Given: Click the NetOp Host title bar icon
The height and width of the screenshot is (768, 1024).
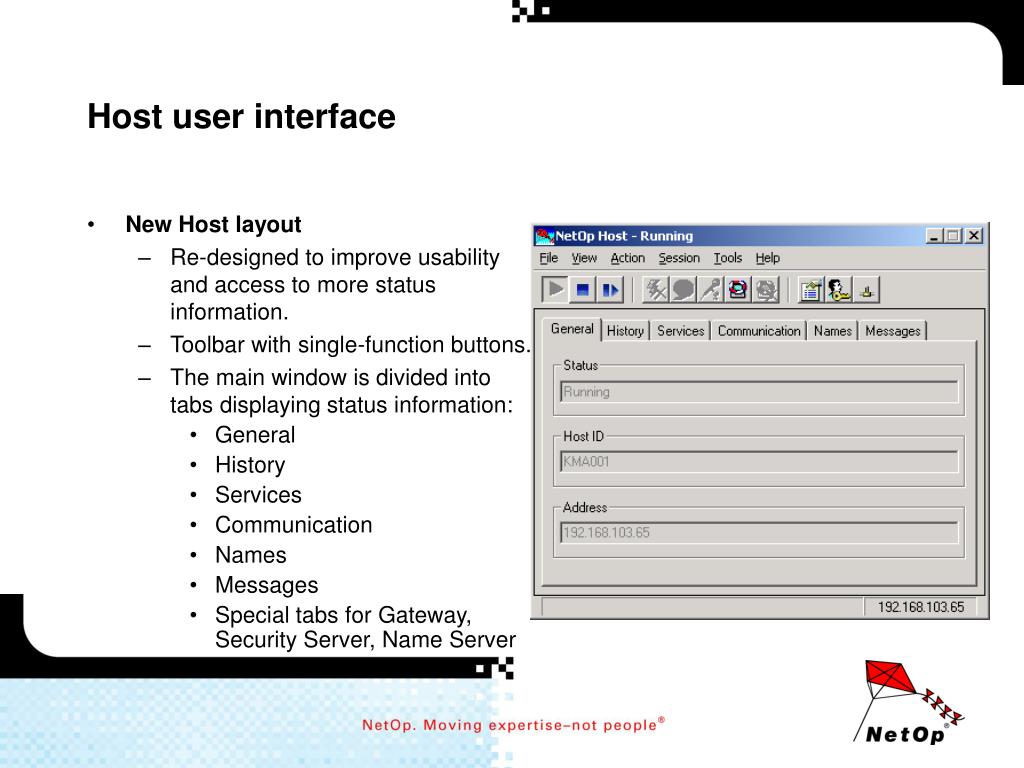Looking at the screenshot, I should coord(544,236).
